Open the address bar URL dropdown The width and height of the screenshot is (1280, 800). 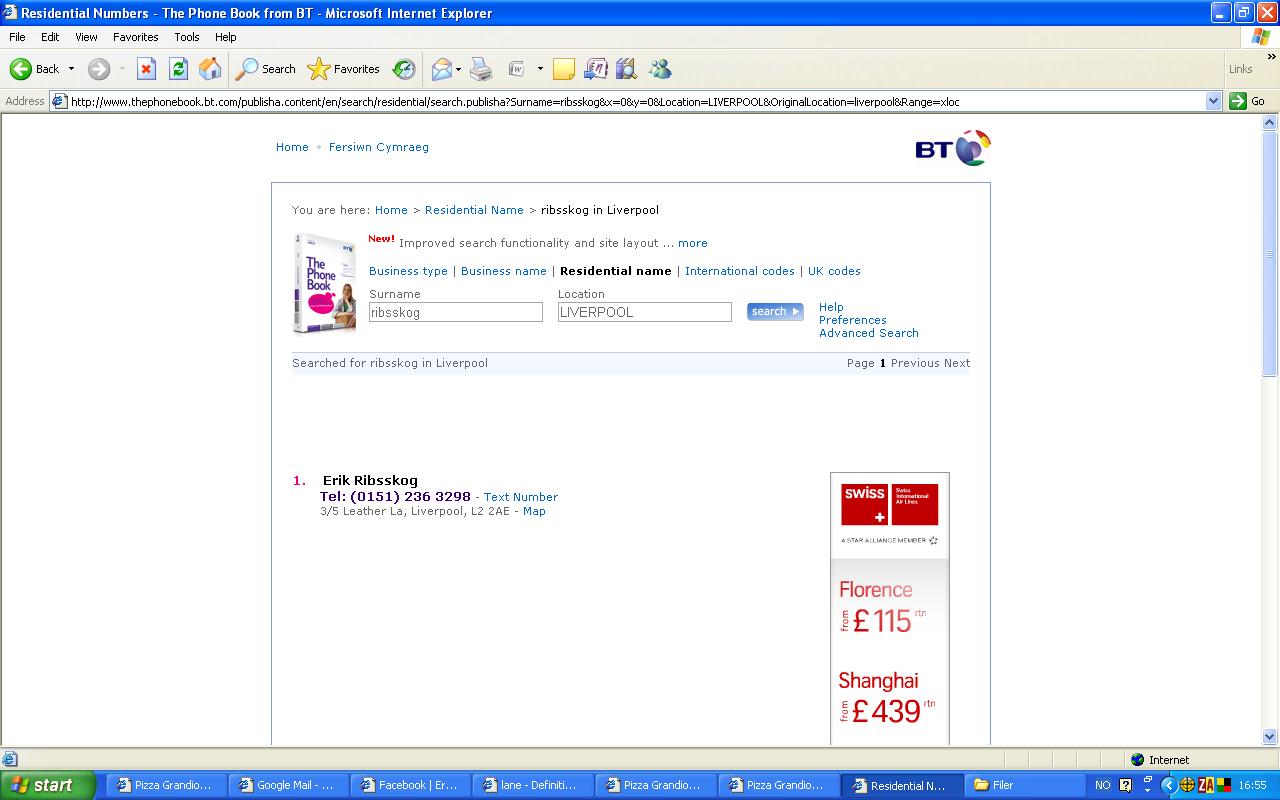click(x=1214, y=101)
